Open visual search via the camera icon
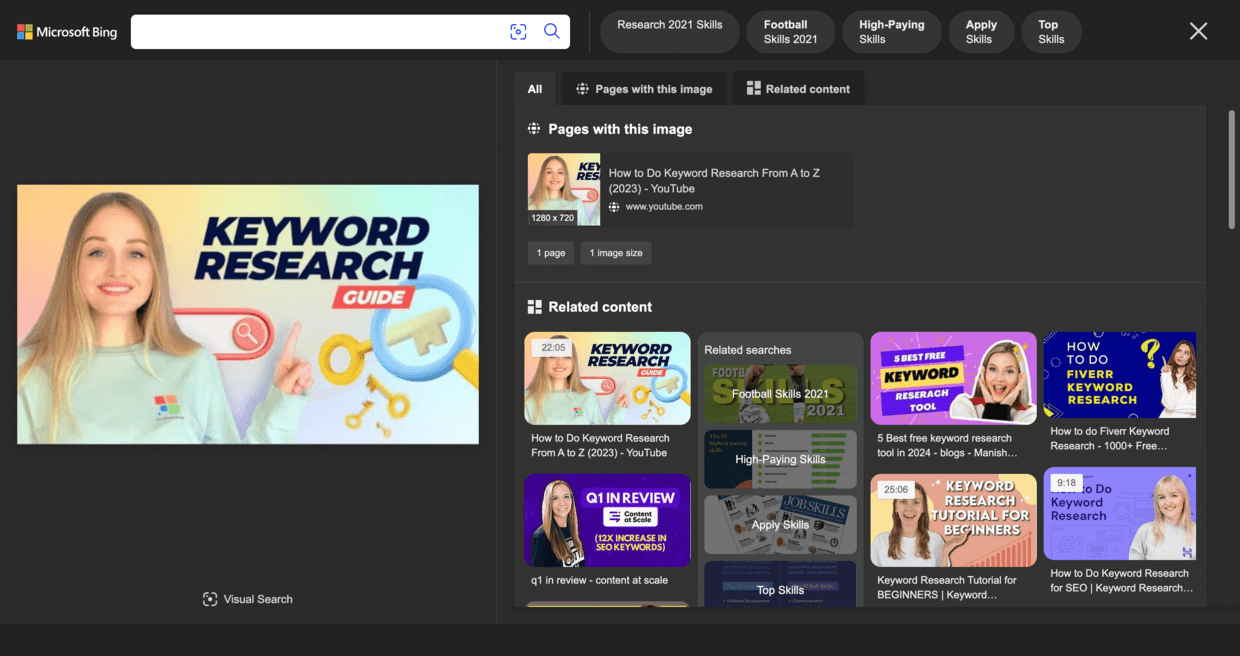 [518, 31]
